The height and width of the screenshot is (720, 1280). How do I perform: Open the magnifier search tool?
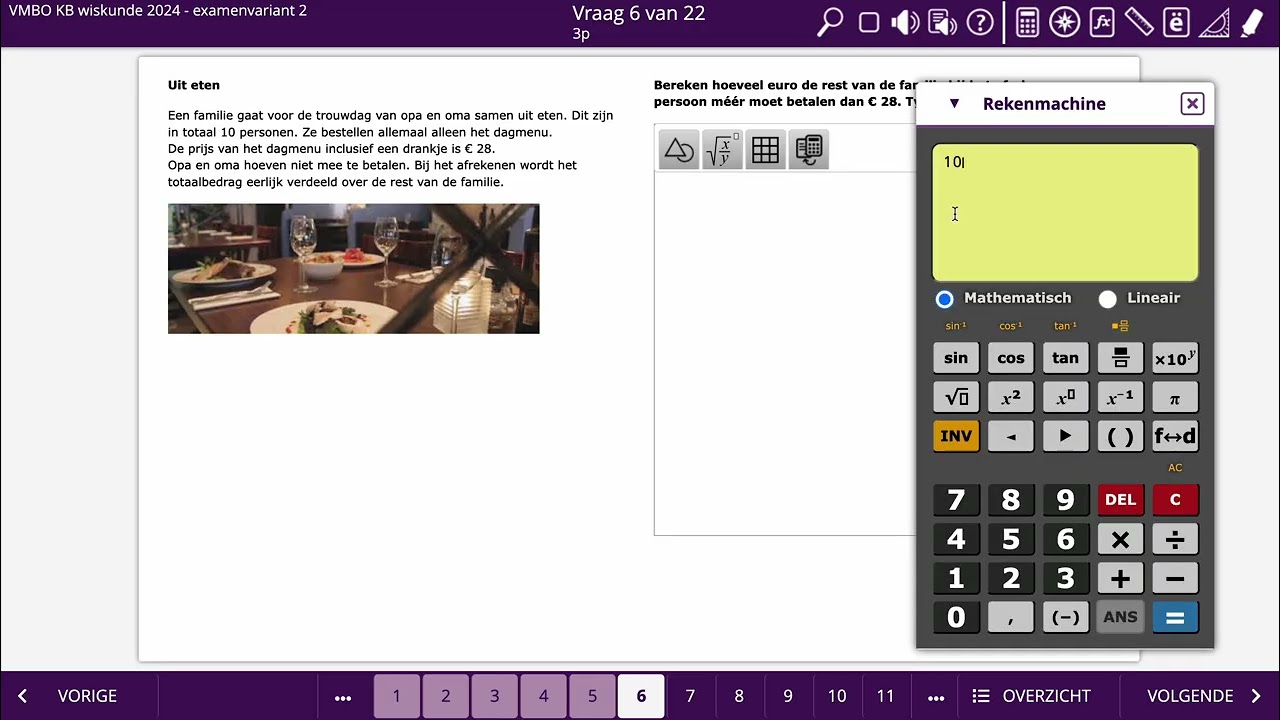point(831,22)
